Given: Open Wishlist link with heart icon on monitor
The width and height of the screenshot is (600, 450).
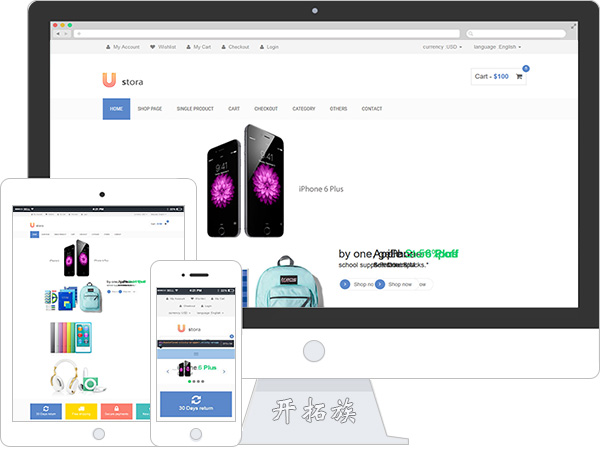Looking at the screenshot, I should click(x=163, y=47).
